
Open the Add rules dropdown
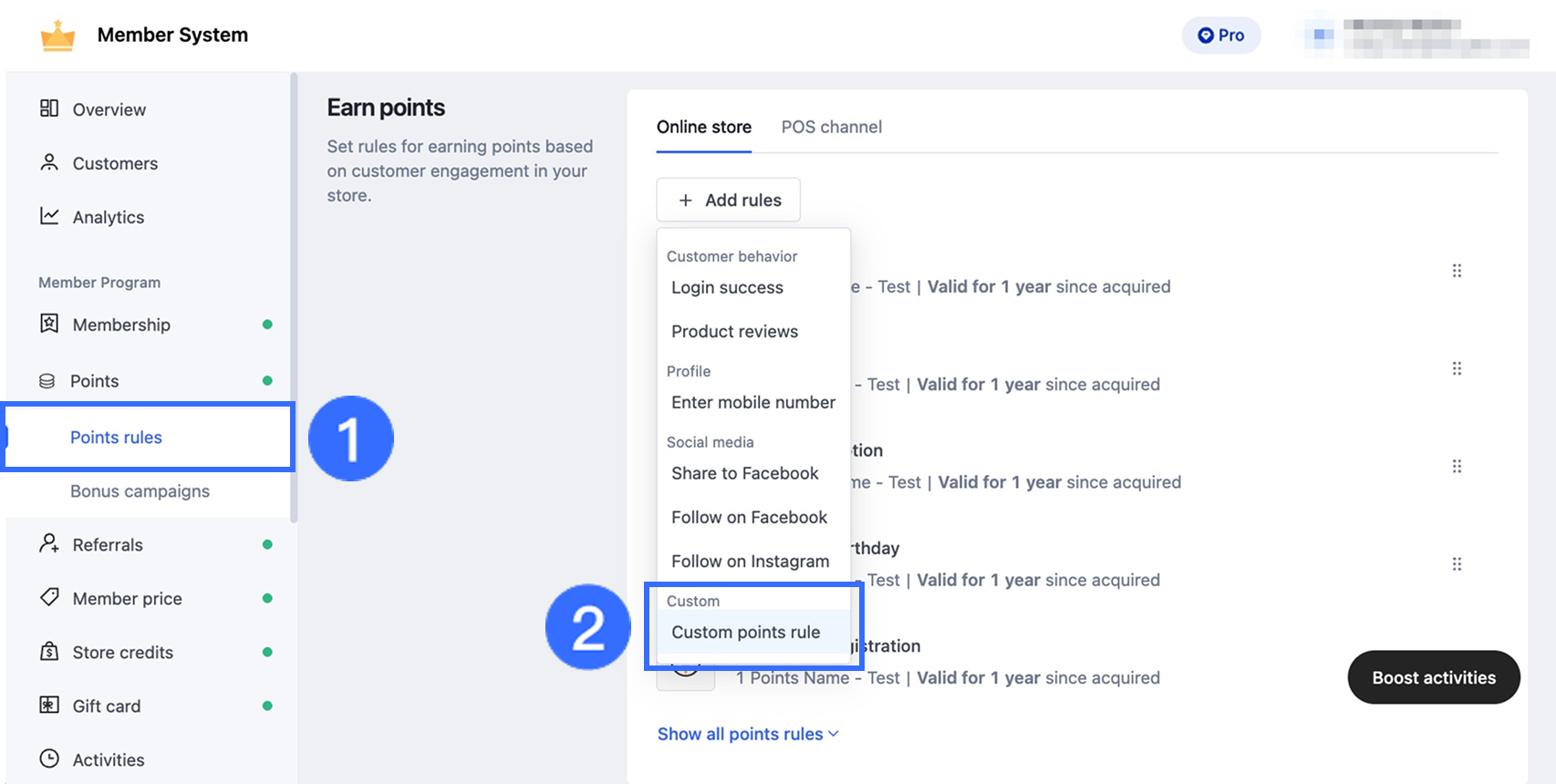tap(729, 200)
